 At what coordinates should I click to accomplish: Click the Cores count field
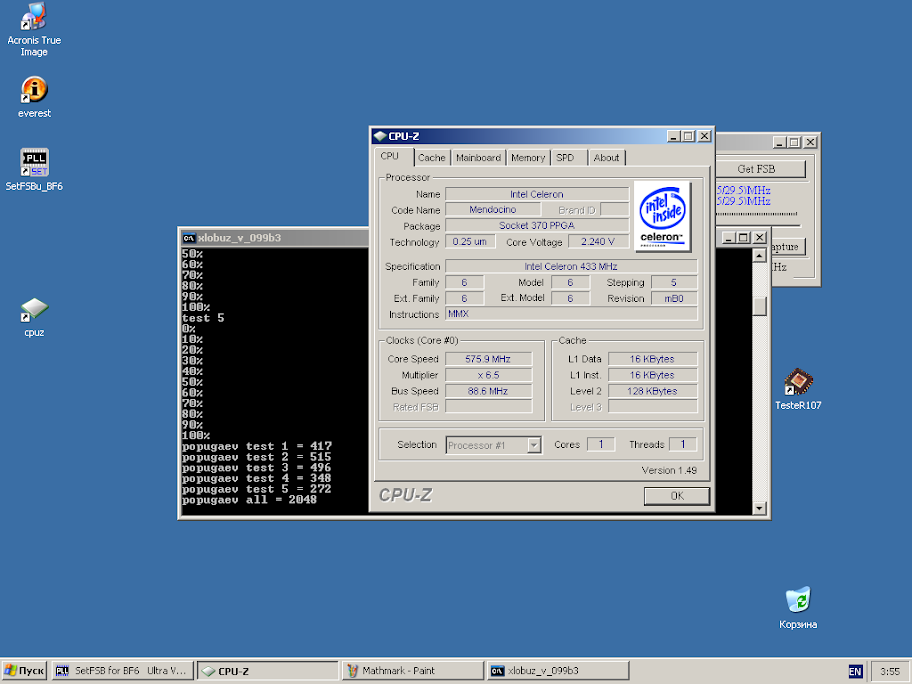point(601,444)
